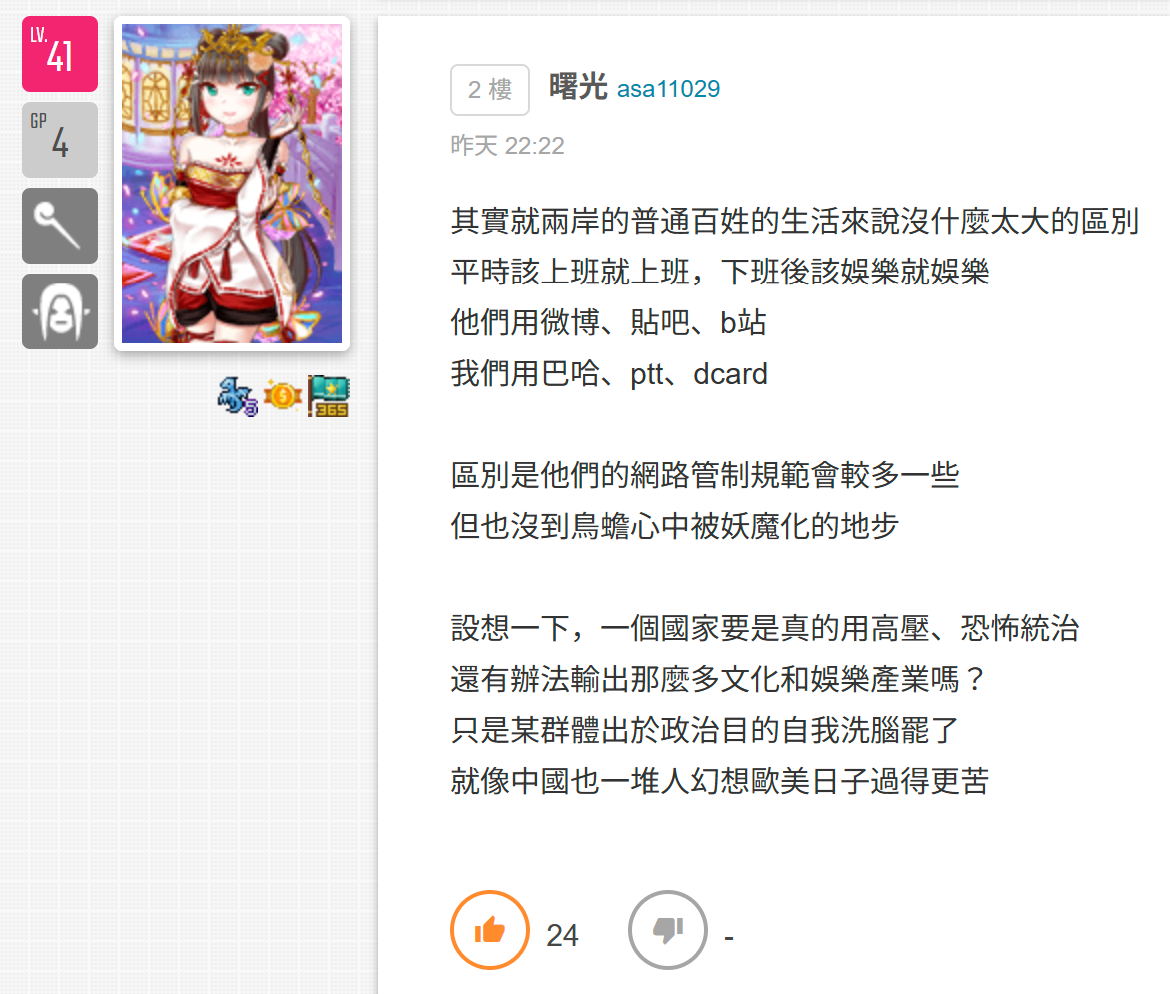Click the 昨天 22:22 post timestamp
Screen dimensions: 1170x994
pos(507,146)
